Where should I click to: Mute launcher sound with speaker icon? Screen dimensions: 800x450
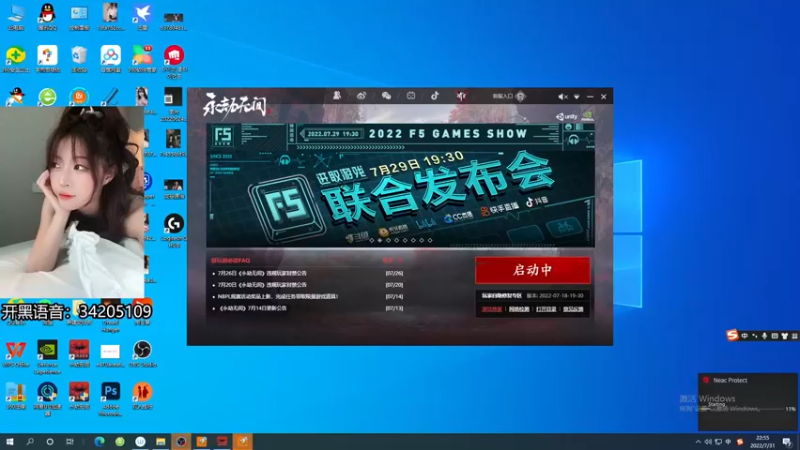562,96
